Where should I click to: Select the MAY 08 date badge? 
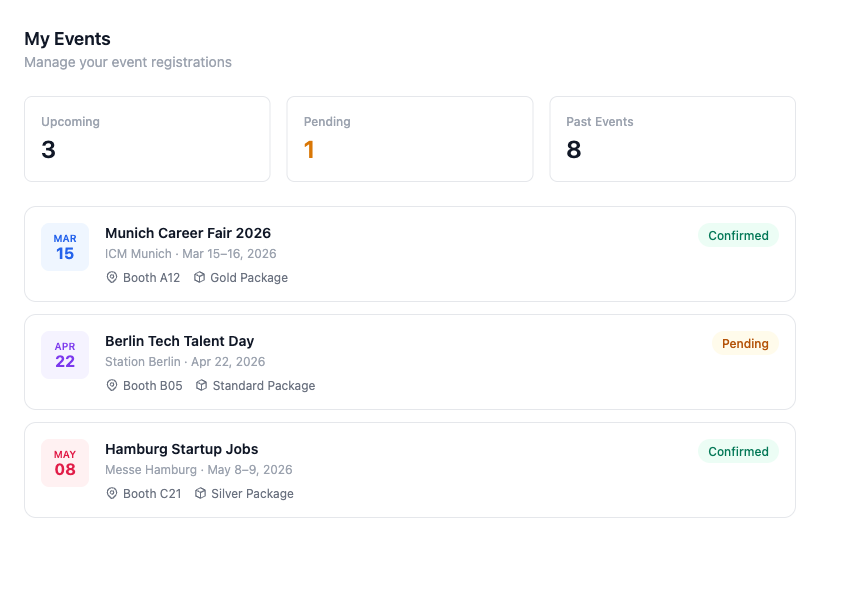pos(64,463)
